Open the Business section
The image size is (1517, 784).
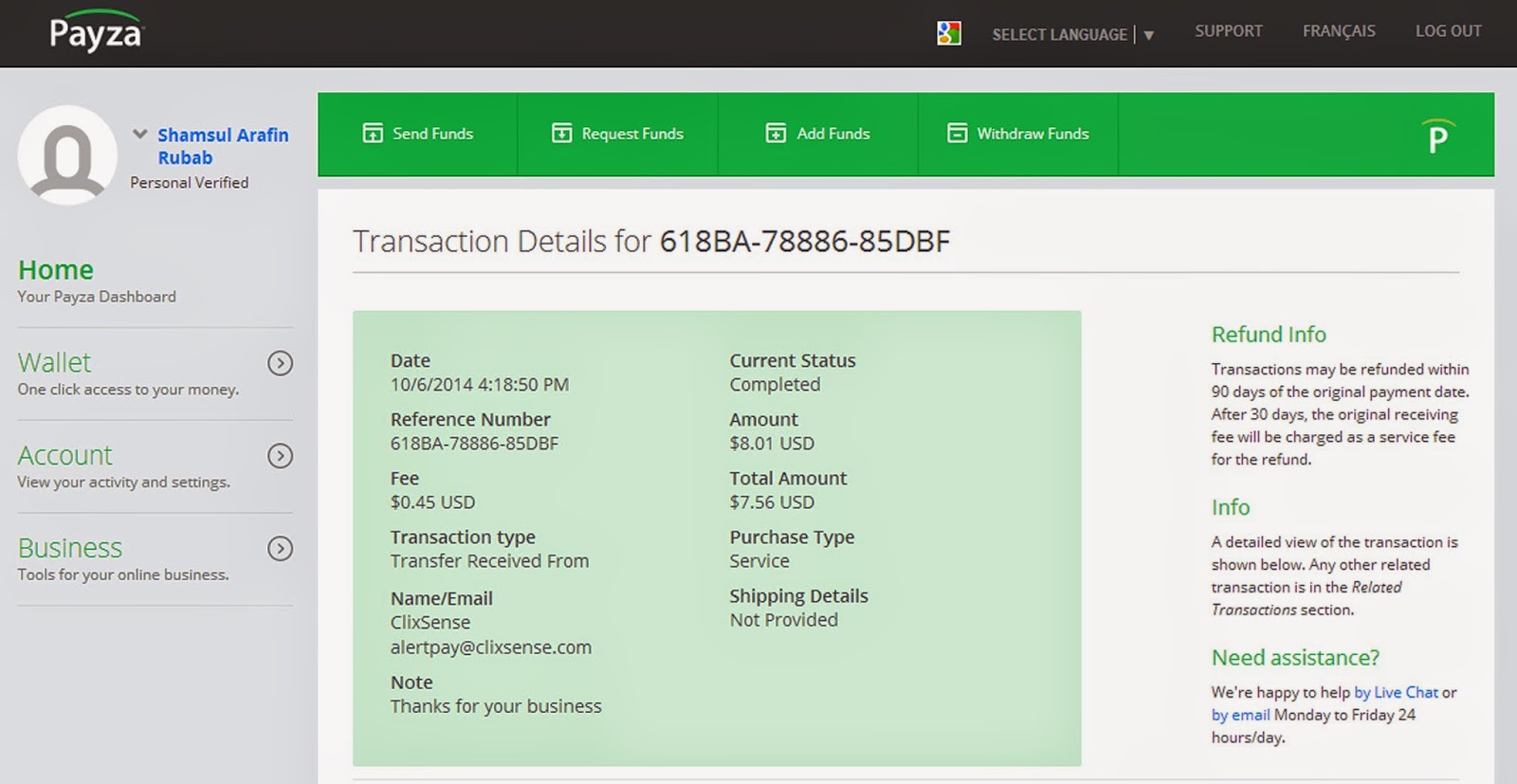[70, 548]
